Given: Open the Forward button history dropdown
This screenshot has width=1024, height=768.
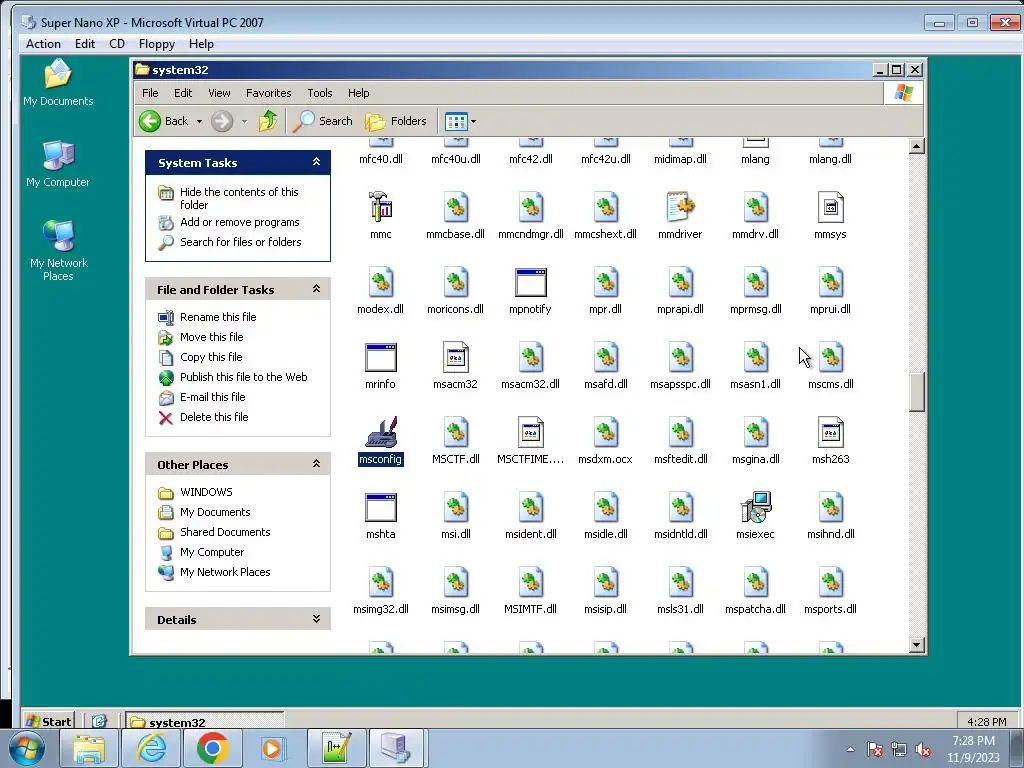Looking at the screenshot, I should click(244, 121).
